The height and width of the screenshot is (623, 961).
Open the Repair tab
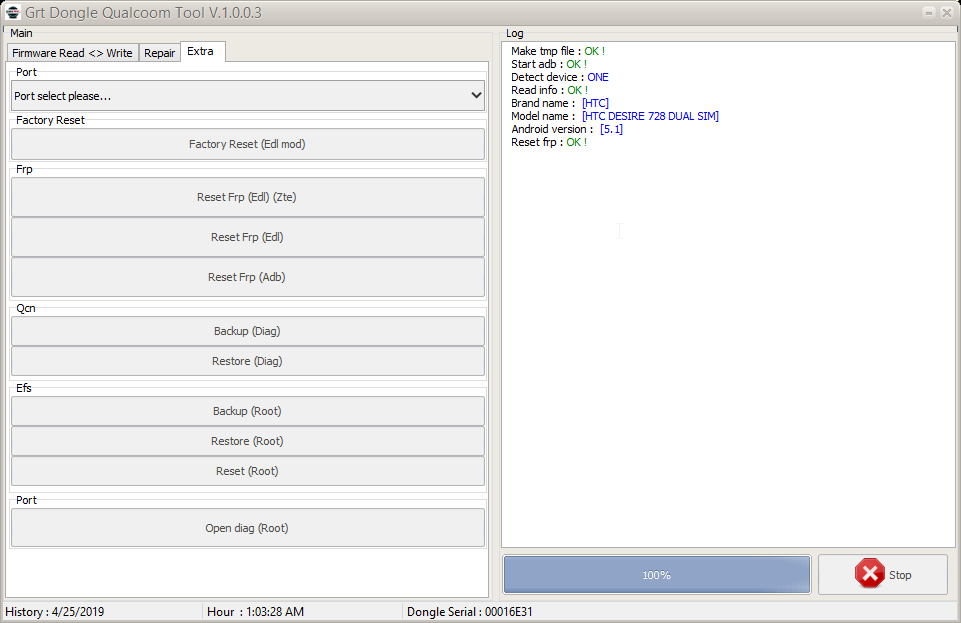pos(159,53)
